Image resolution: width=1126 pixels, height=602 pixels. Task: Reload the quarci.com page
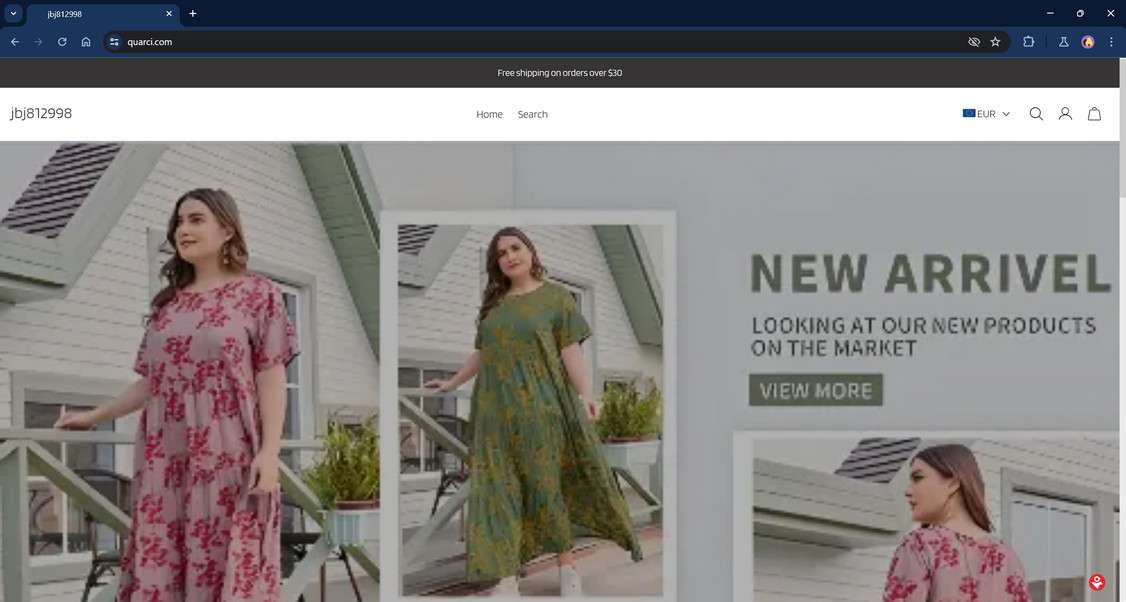(x=62, y=42)
